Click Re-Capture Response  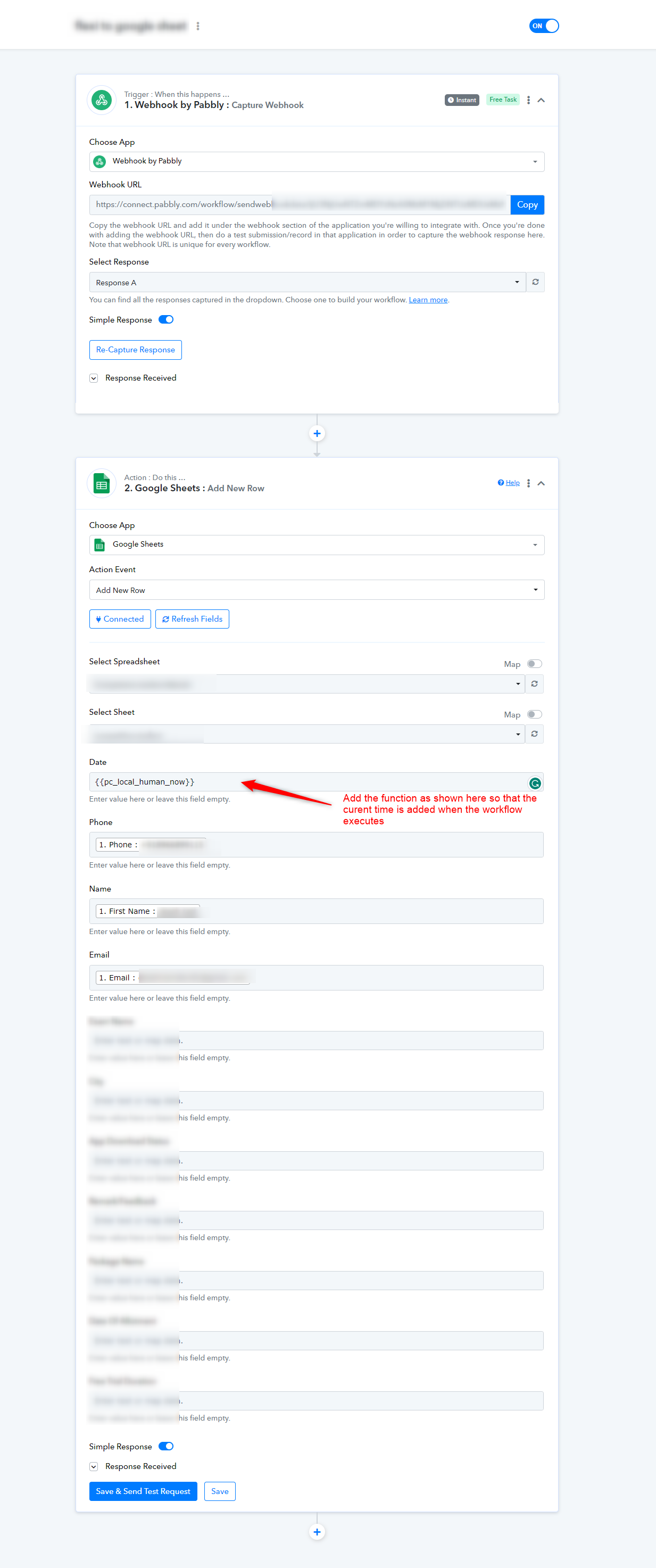click(x=136, y=350)
